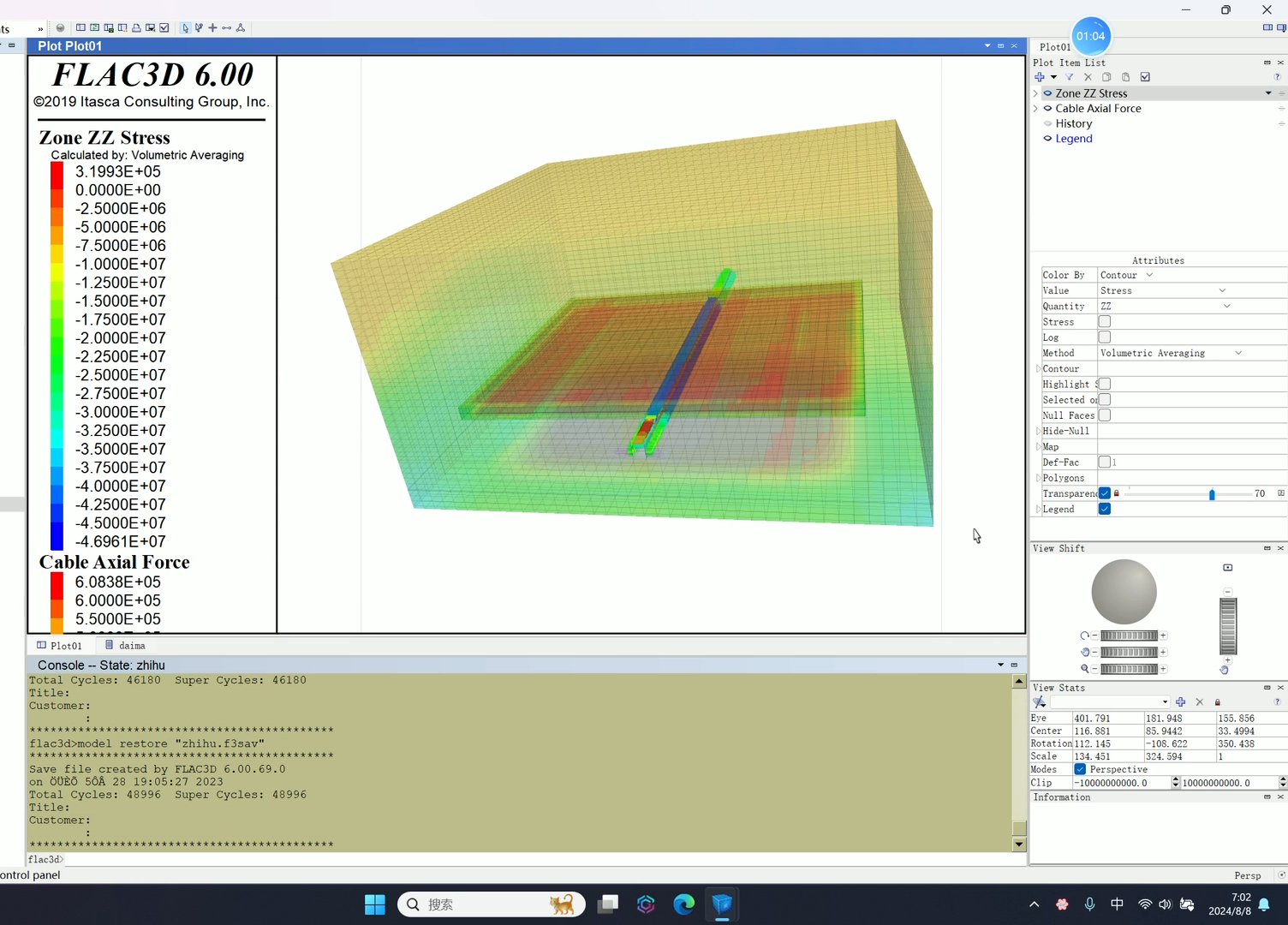Toggle visibility of Cable Axial Force item

tap(1047, 109)
